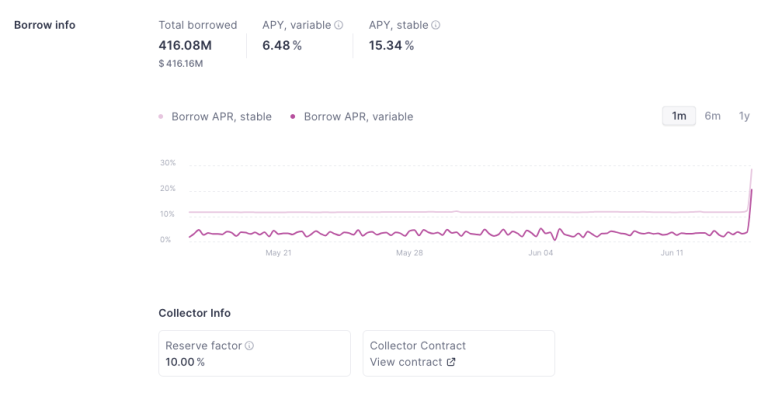Screen dimensions: 768x403
Task: Click the Jun 04 date on chart axis
Action: [x=541, y=253]
